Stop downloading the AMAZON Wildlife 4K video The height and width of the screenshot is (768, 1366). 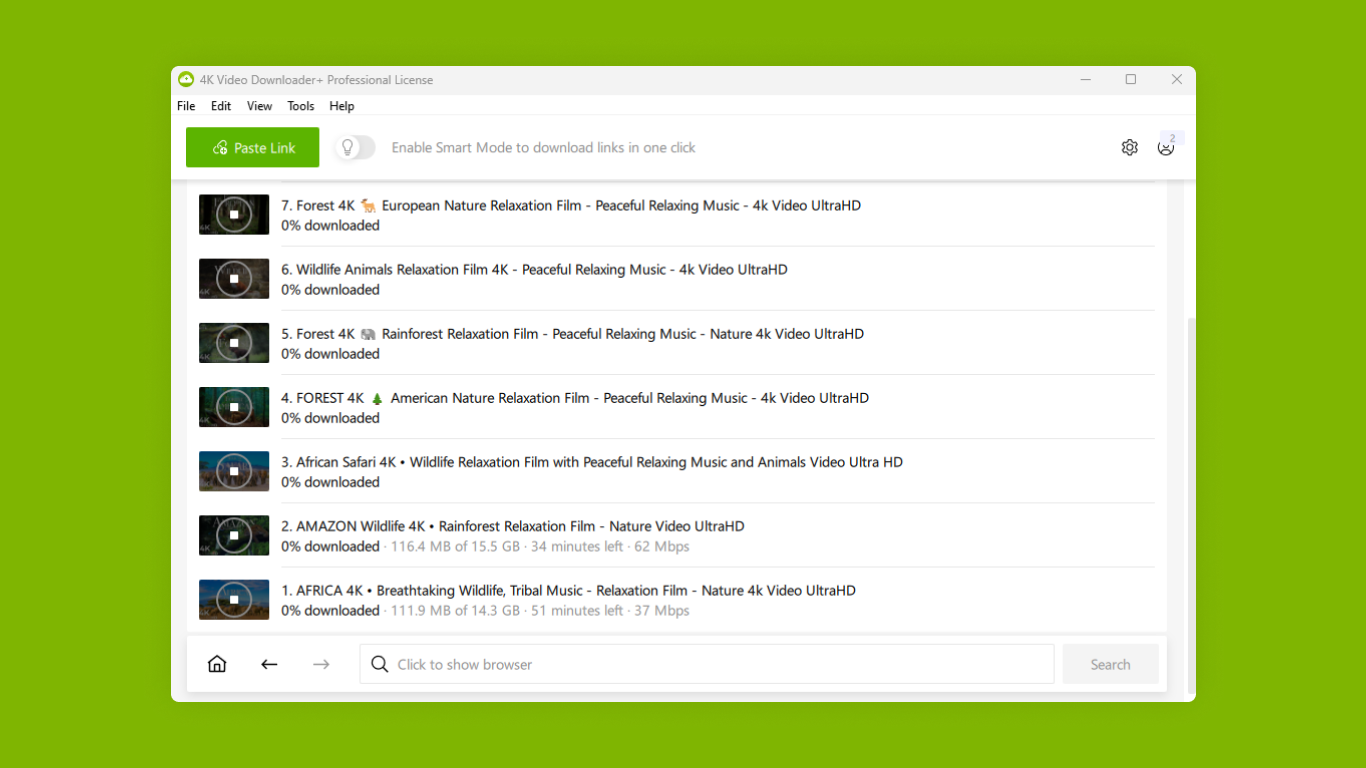click(233, 535)
